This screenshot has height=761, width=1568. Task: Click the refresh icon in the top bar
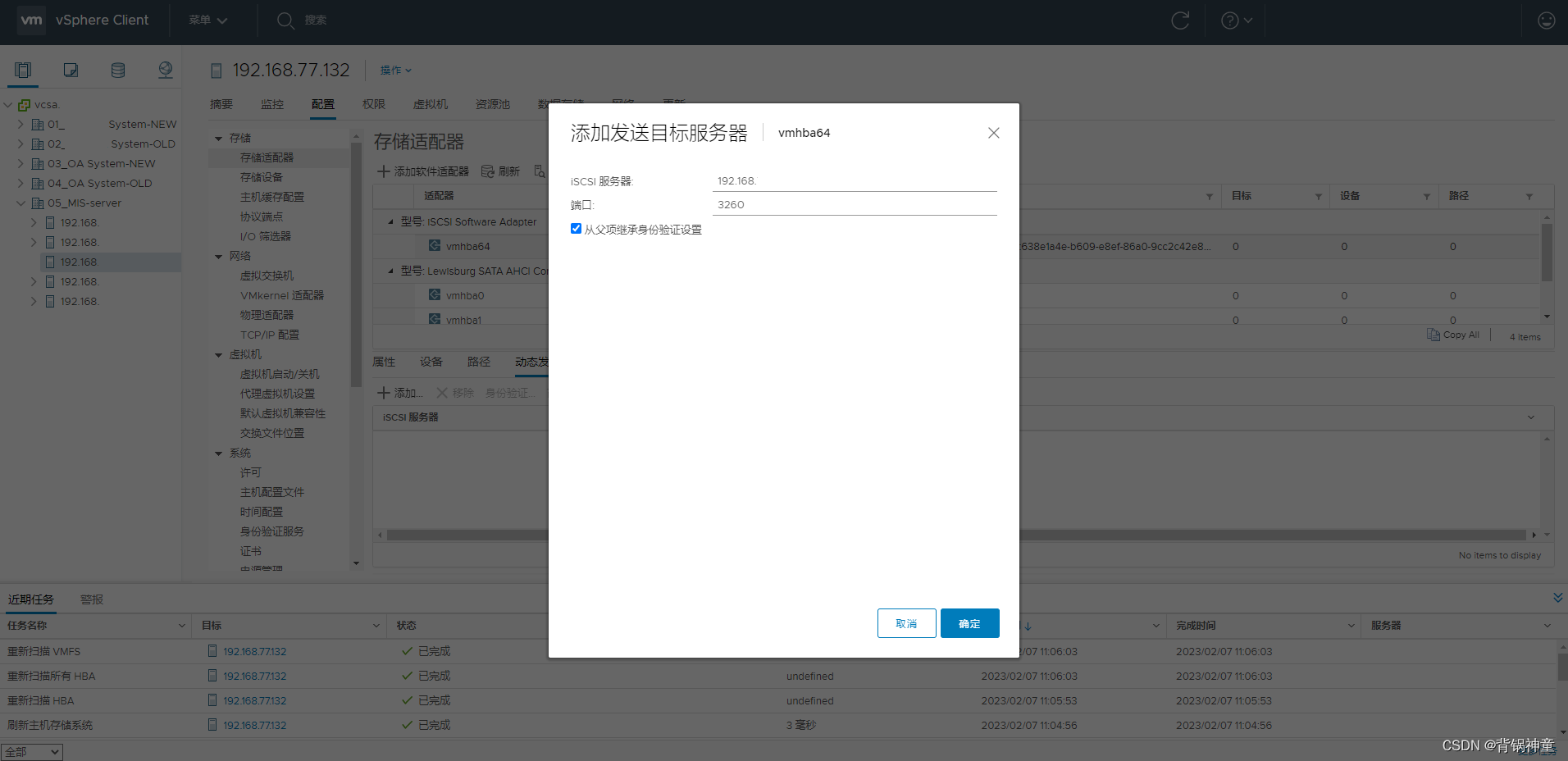click(1180, 20)
